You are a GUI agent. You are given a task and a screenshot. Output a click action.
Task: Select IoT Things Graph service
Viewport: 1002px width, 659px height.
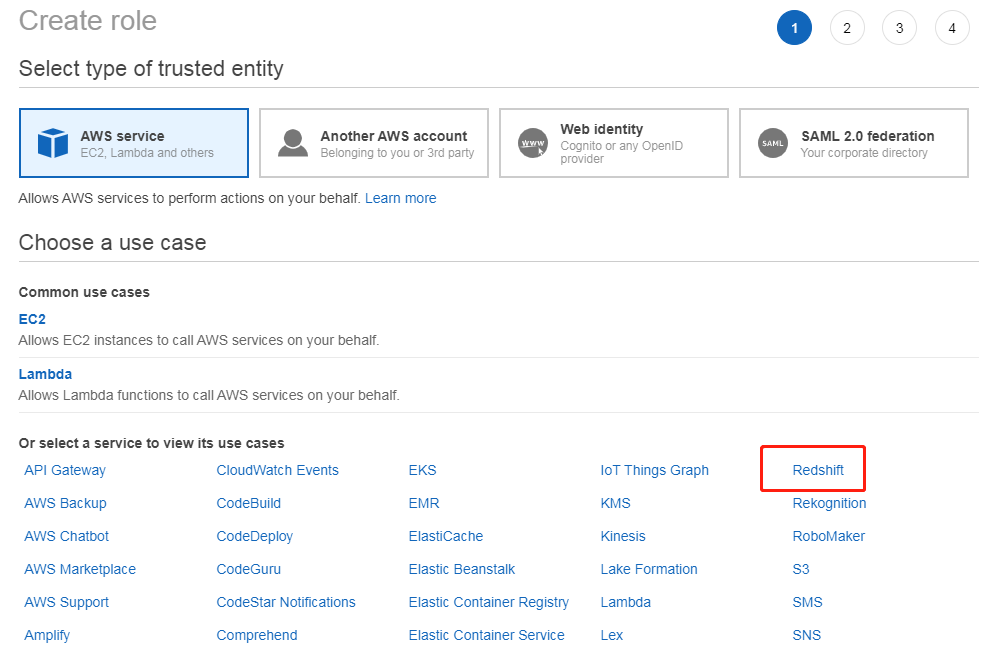tap(654, 470)
